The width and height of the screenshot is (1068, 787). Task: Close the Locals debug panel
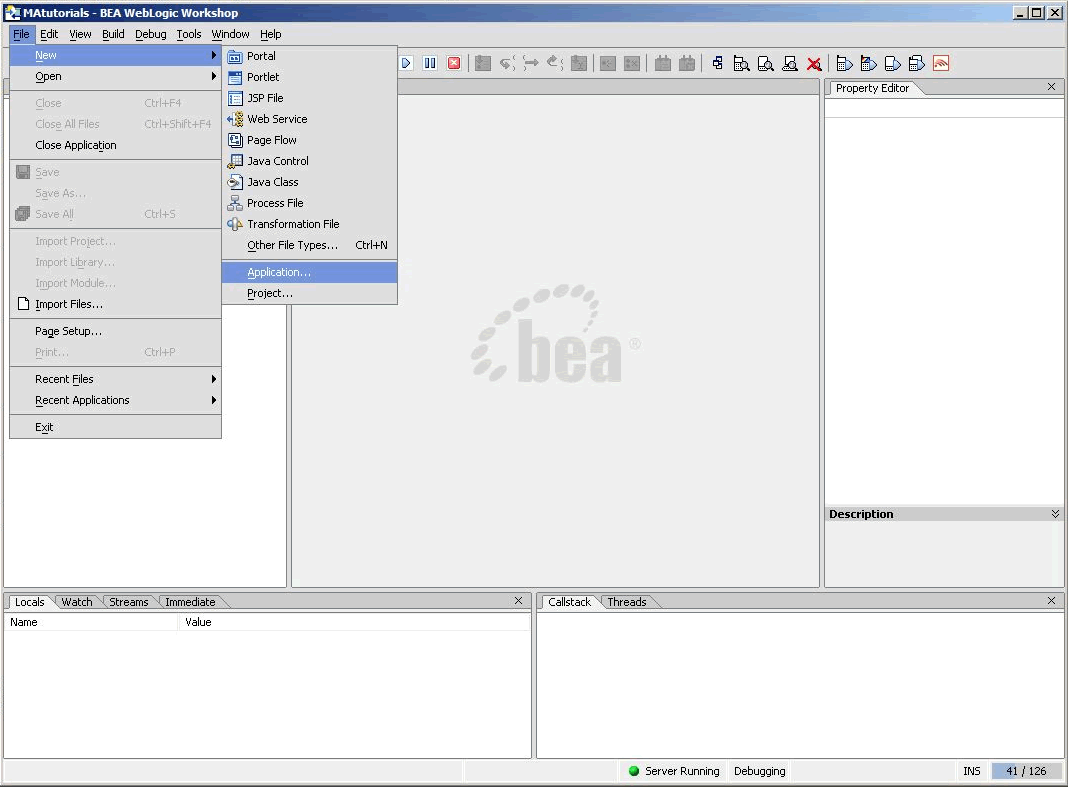518,600
